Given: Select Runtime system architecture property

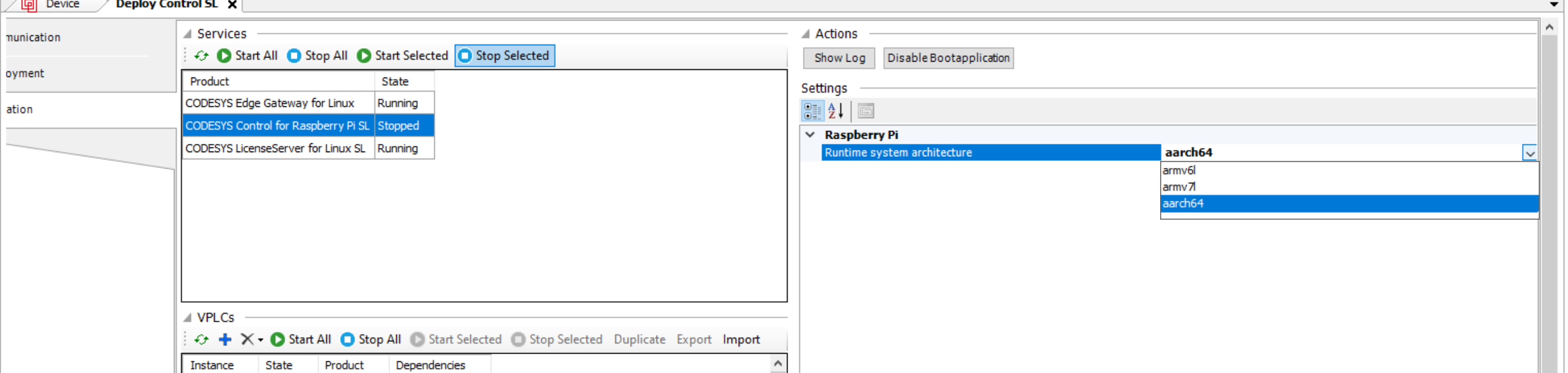Looking at the screenshot, I should (x=991, y=153).
